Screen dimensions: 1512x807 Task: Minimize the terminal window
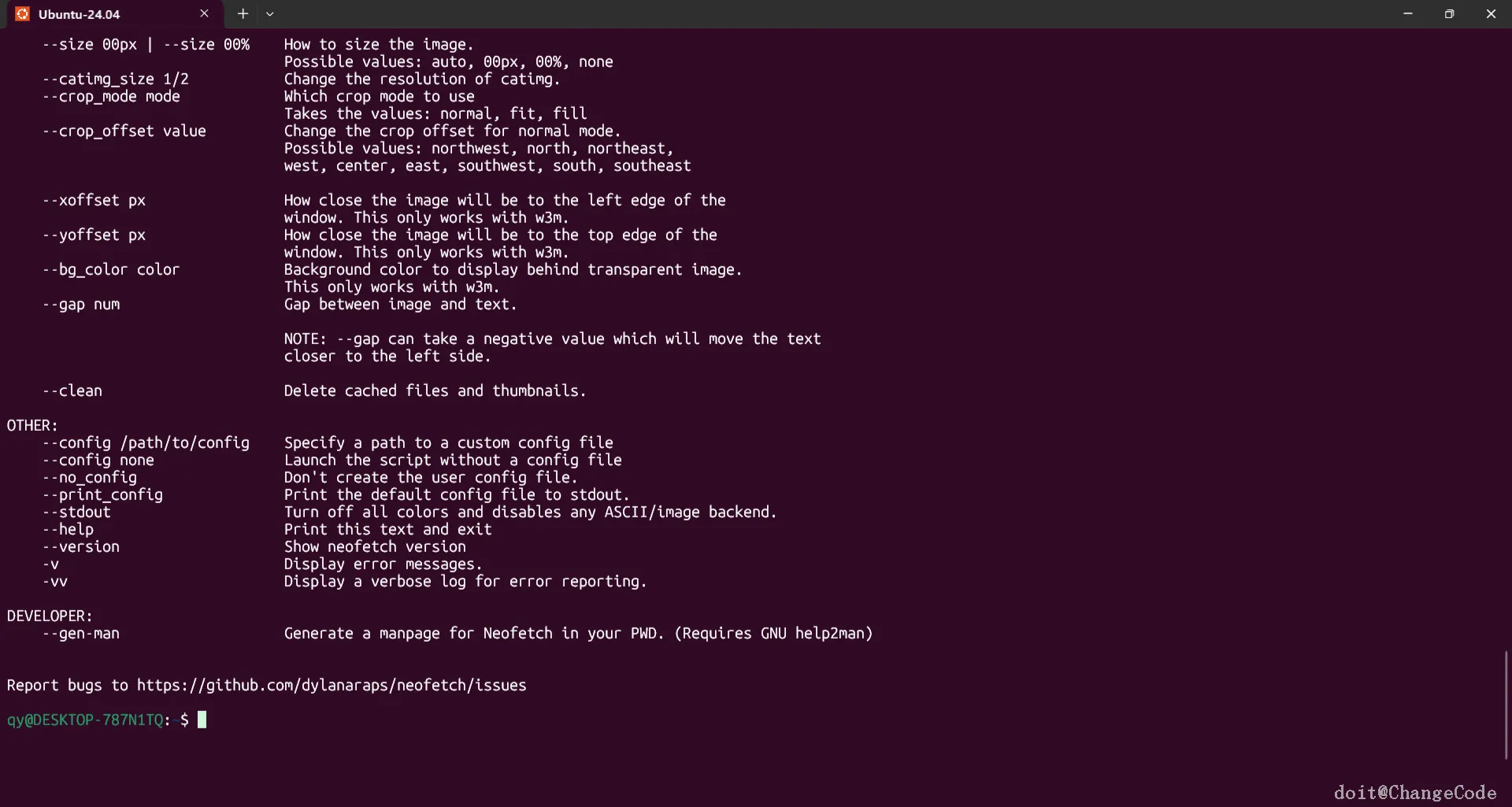coord(1407,14)
